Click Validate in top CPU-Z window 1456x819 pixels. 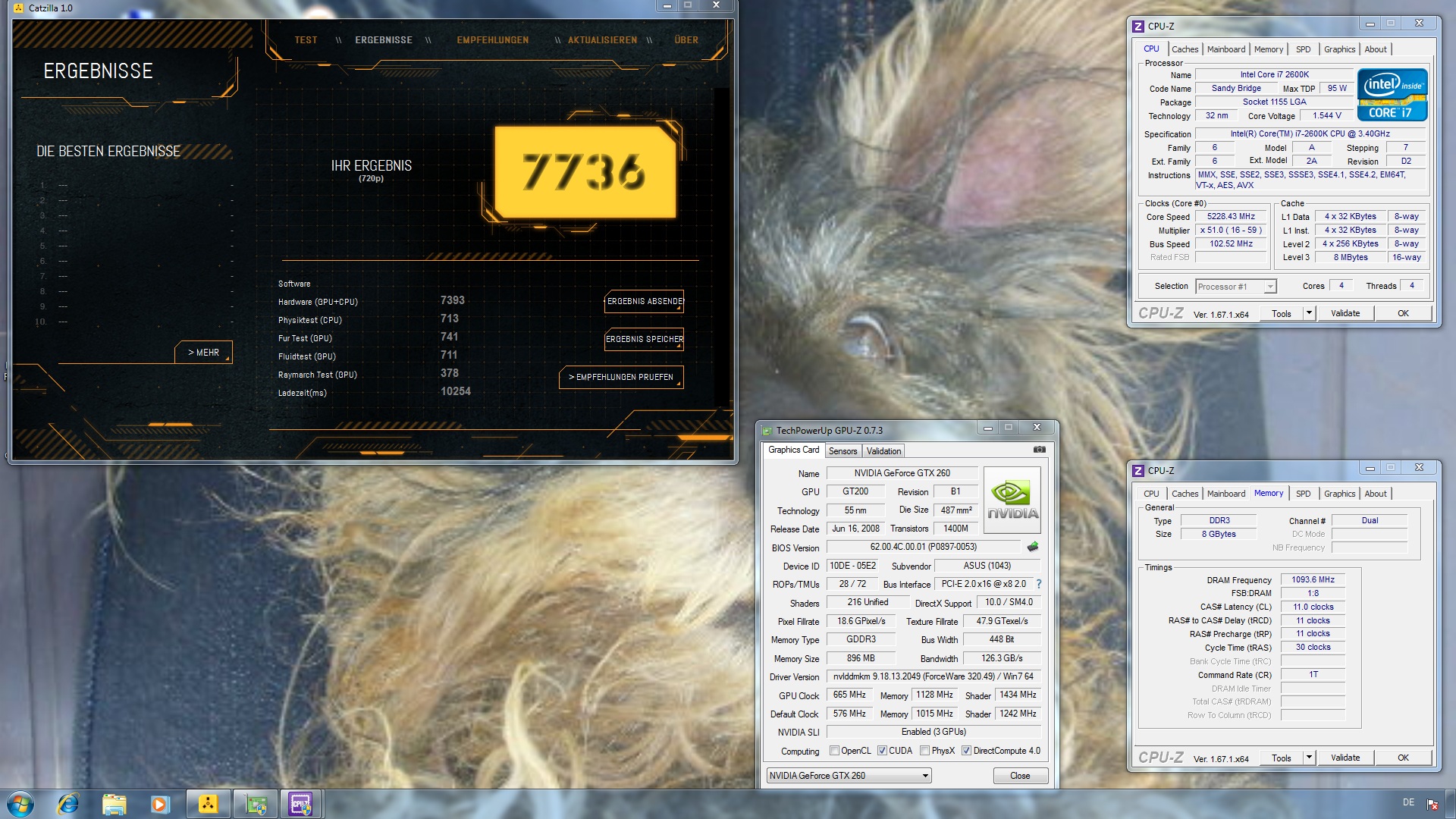(x=1345, y=313)
